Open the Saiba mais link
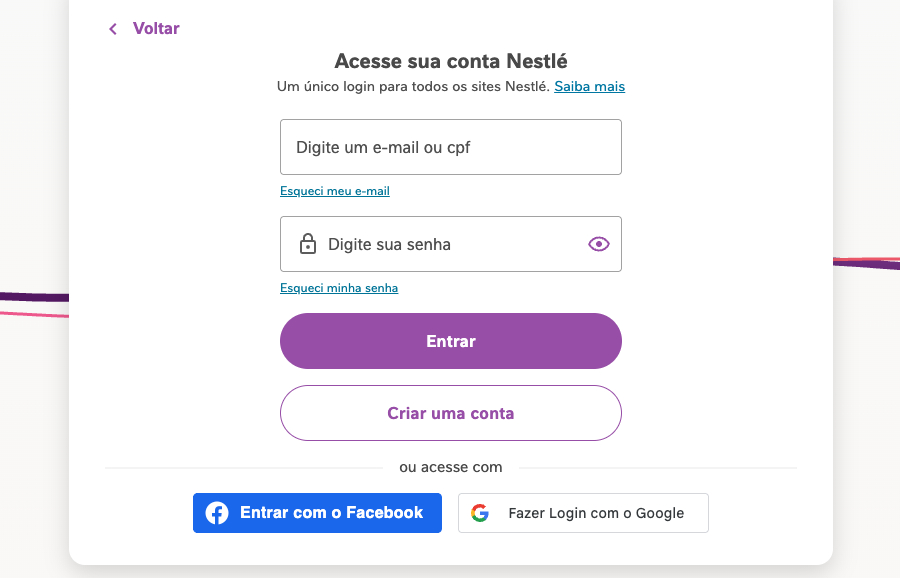Image resolution: width=900 pixels, height=578 pixels. (x=589, y=87)
